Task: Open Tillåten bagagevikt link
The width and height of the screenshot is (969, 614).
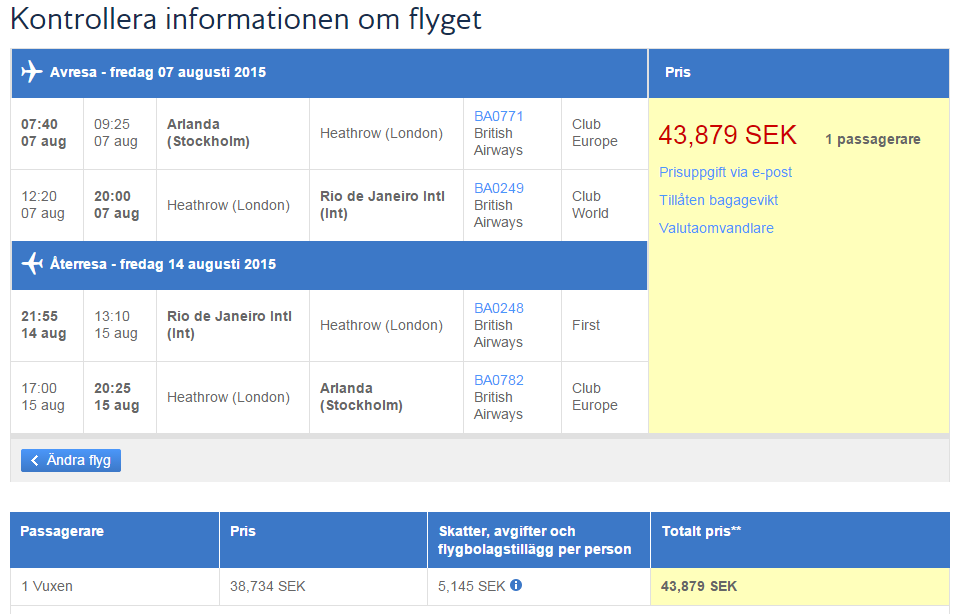Action: tap(718, 200)
